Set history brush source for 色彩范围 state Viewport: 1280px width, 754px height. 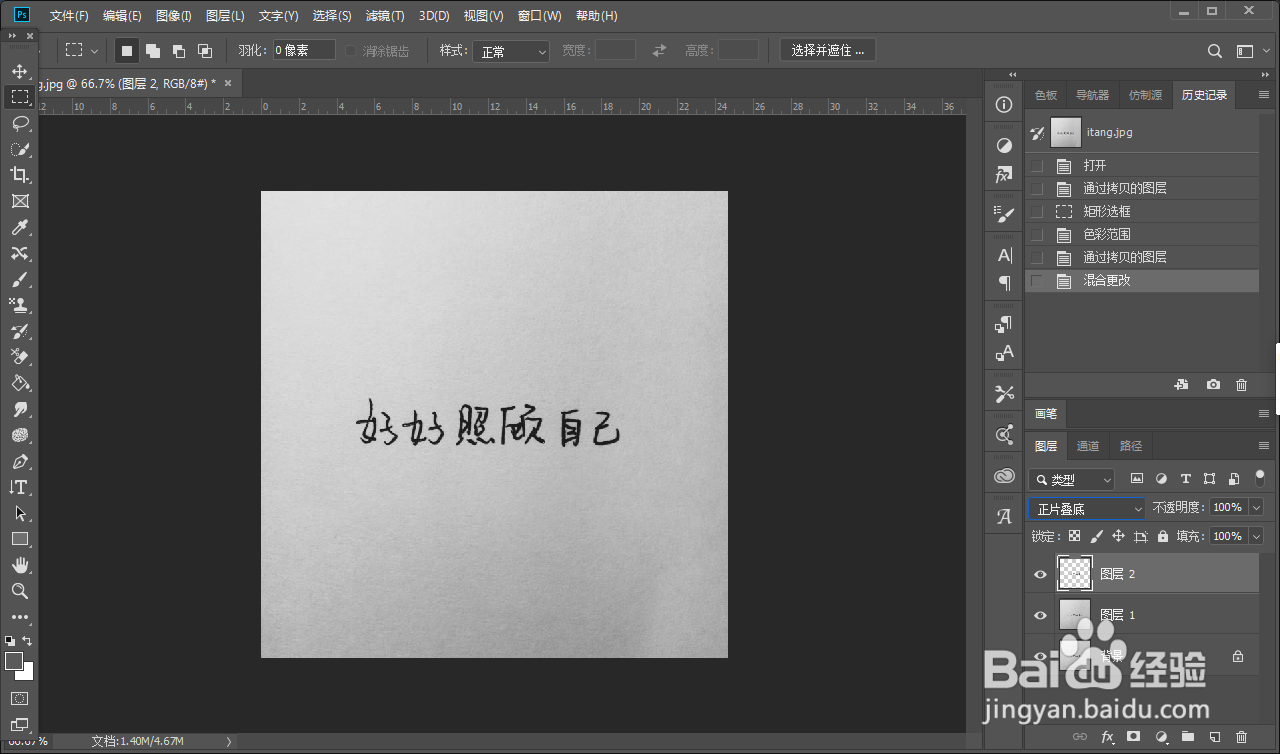tap(1037, 235)
